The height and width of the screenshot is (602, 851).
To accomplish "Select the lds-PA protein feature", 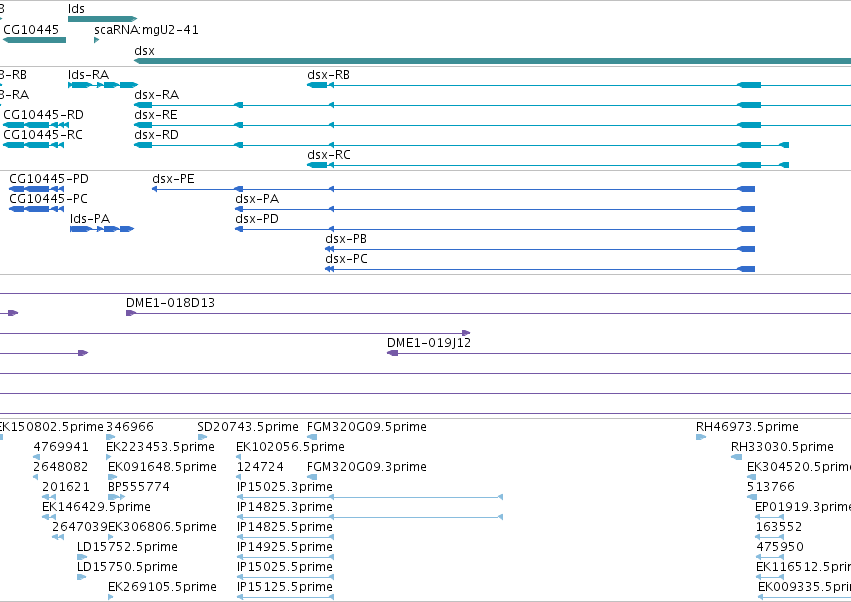I will pos(102,229).
